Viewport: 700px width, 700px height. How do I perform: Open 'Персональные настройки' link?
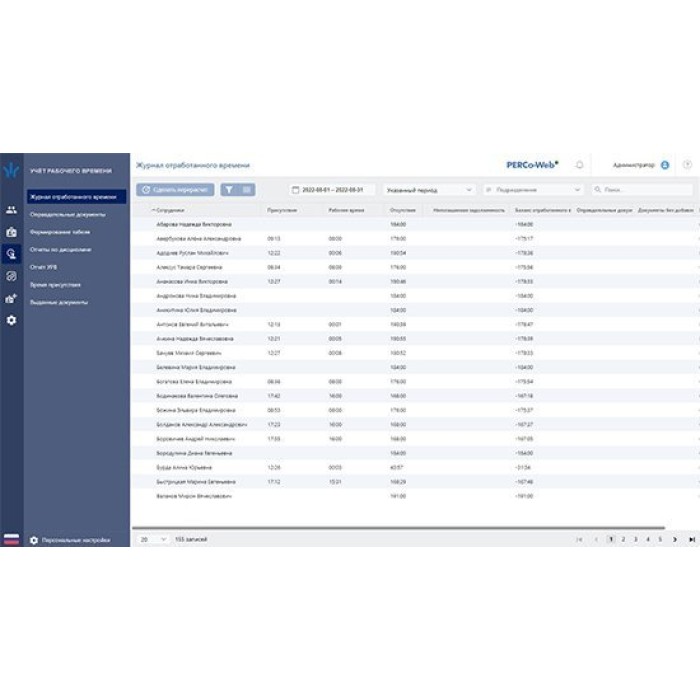pyautogui.click(x=75, y=540)
